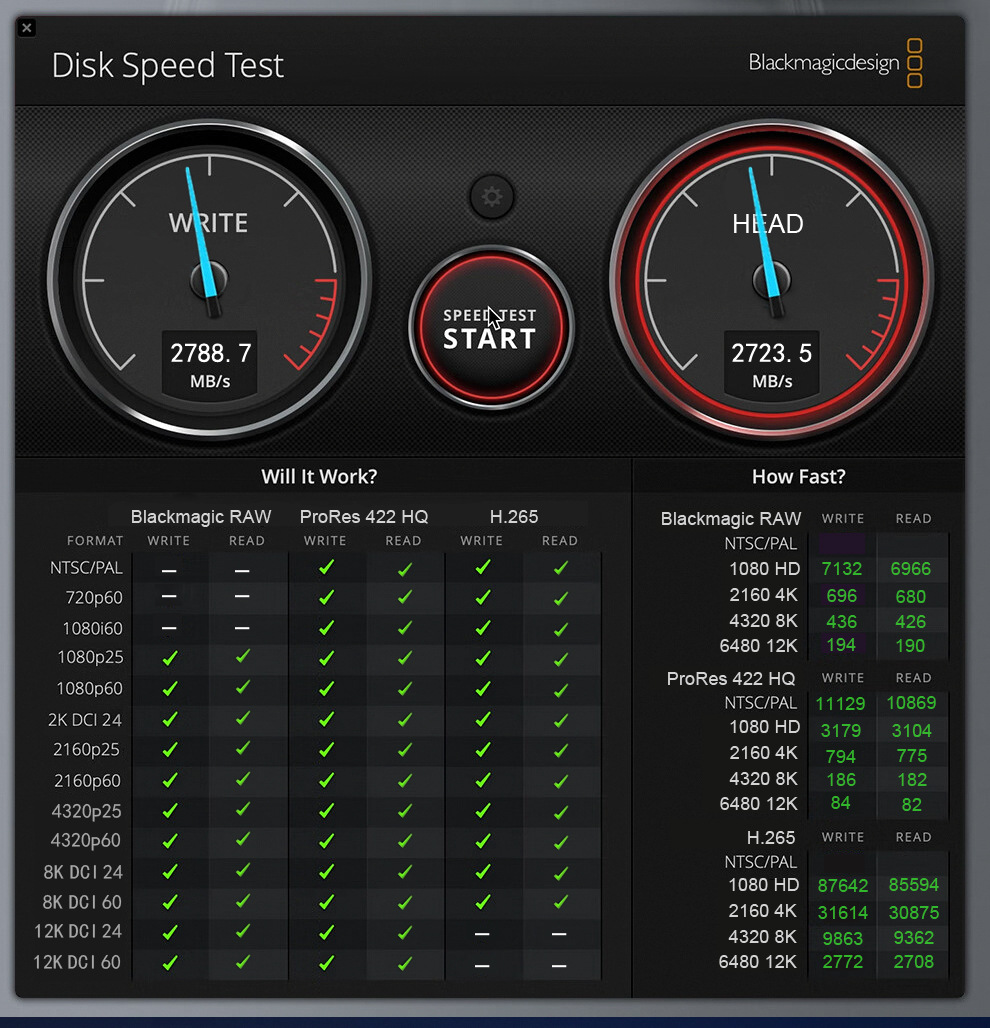Viewport: 990px width, 1028px height.
Task: Select the 4320p25 format row label
Action: [87, 812]
